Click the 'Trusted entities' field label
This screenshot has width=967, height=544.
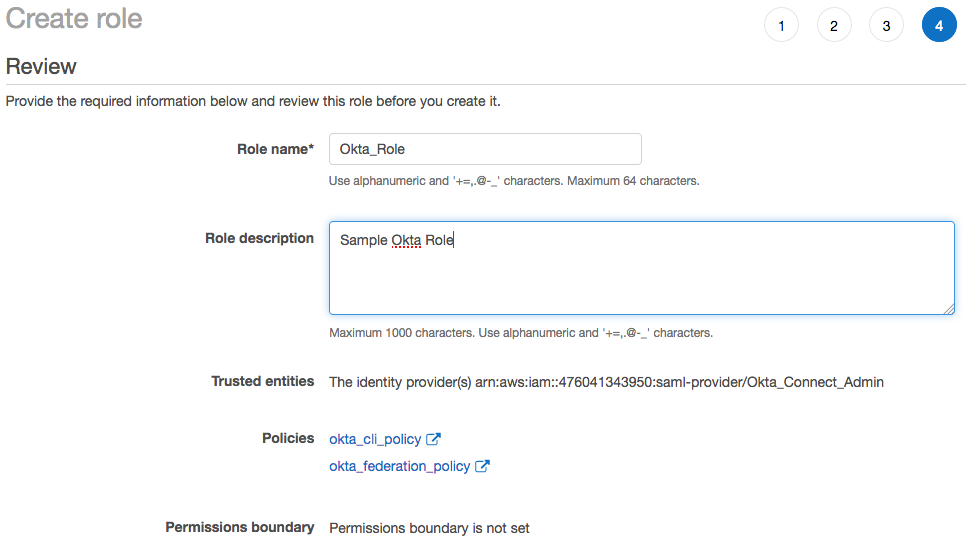(x=262, y=381)
